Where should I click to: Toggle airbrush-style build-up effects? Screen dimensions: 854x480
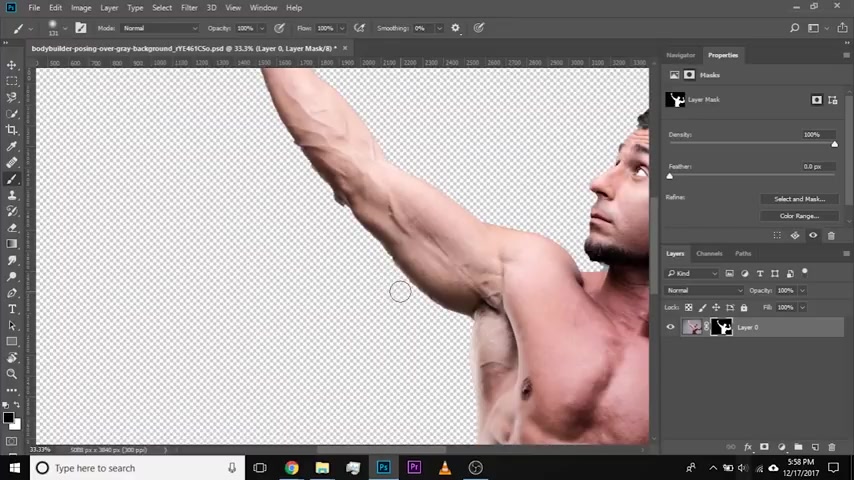pos(359,28)
